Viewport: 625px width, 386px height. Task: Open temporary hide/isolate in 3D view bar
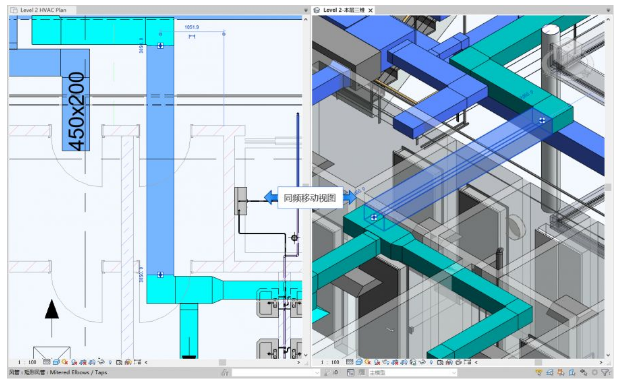coord(422,362)
